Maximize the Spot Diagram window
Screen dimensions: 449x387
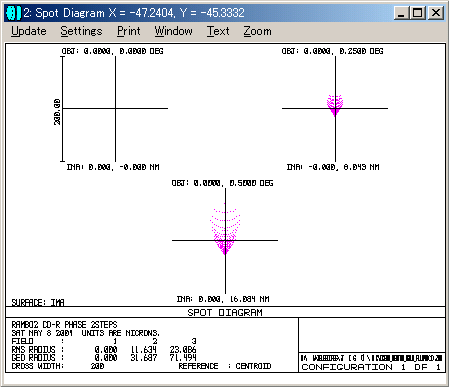tap(418, 13)
